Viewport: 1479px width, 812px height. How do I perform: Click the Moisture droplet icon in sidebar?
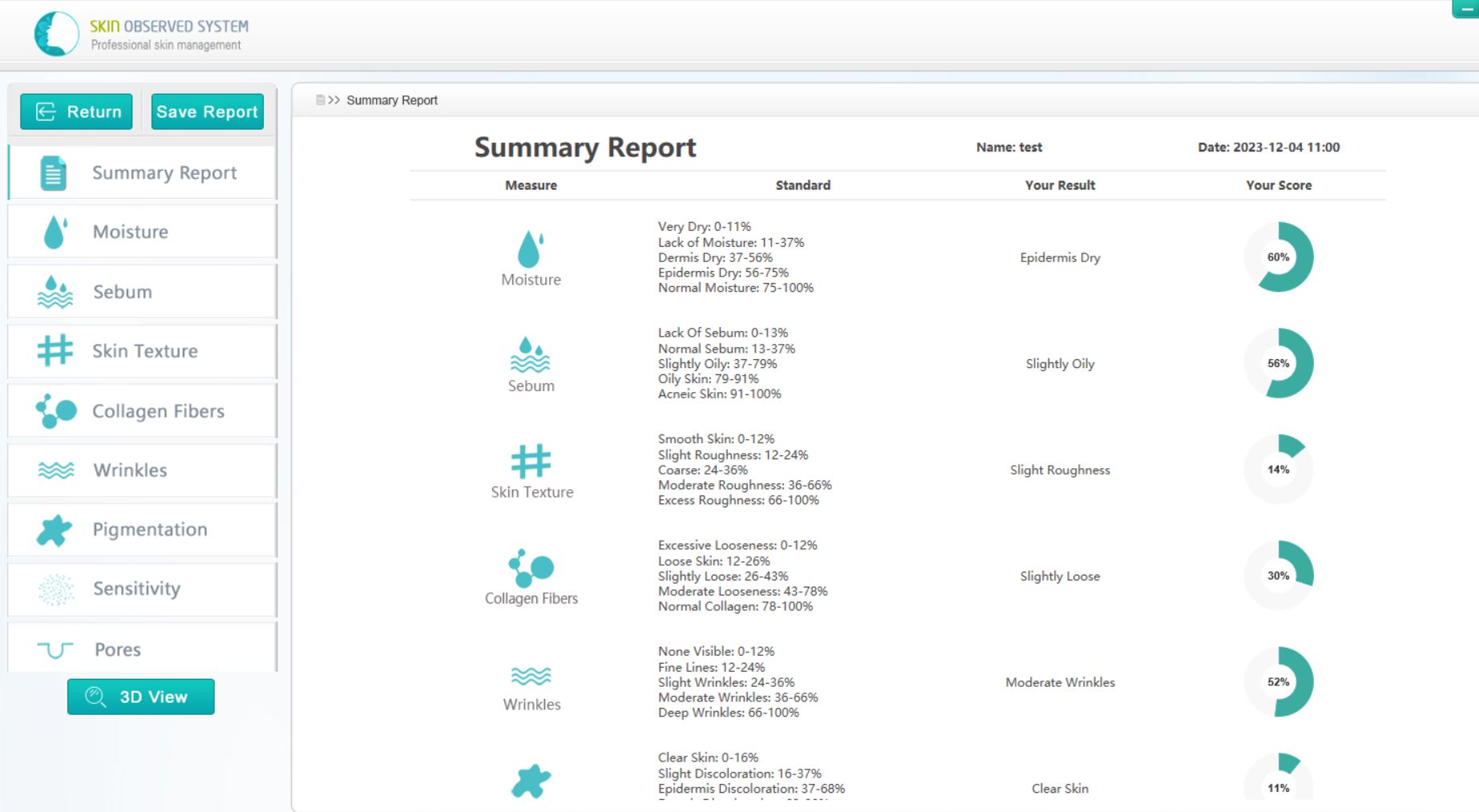(55, 232)
